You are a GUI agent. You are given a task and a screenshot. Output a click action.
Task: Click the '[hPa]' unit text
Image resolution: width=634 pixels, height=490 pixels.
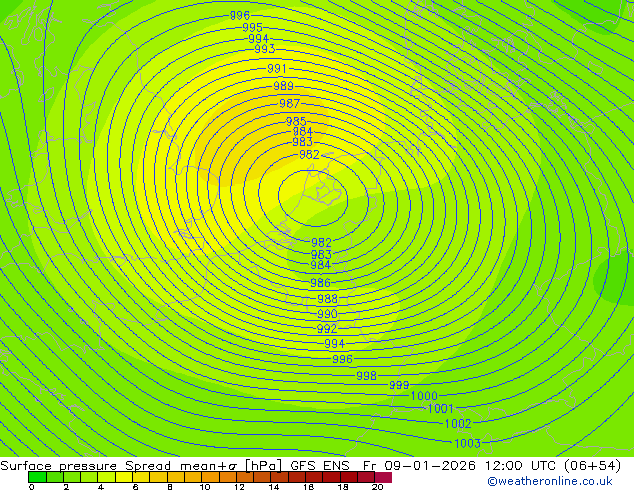pos(263,466)
